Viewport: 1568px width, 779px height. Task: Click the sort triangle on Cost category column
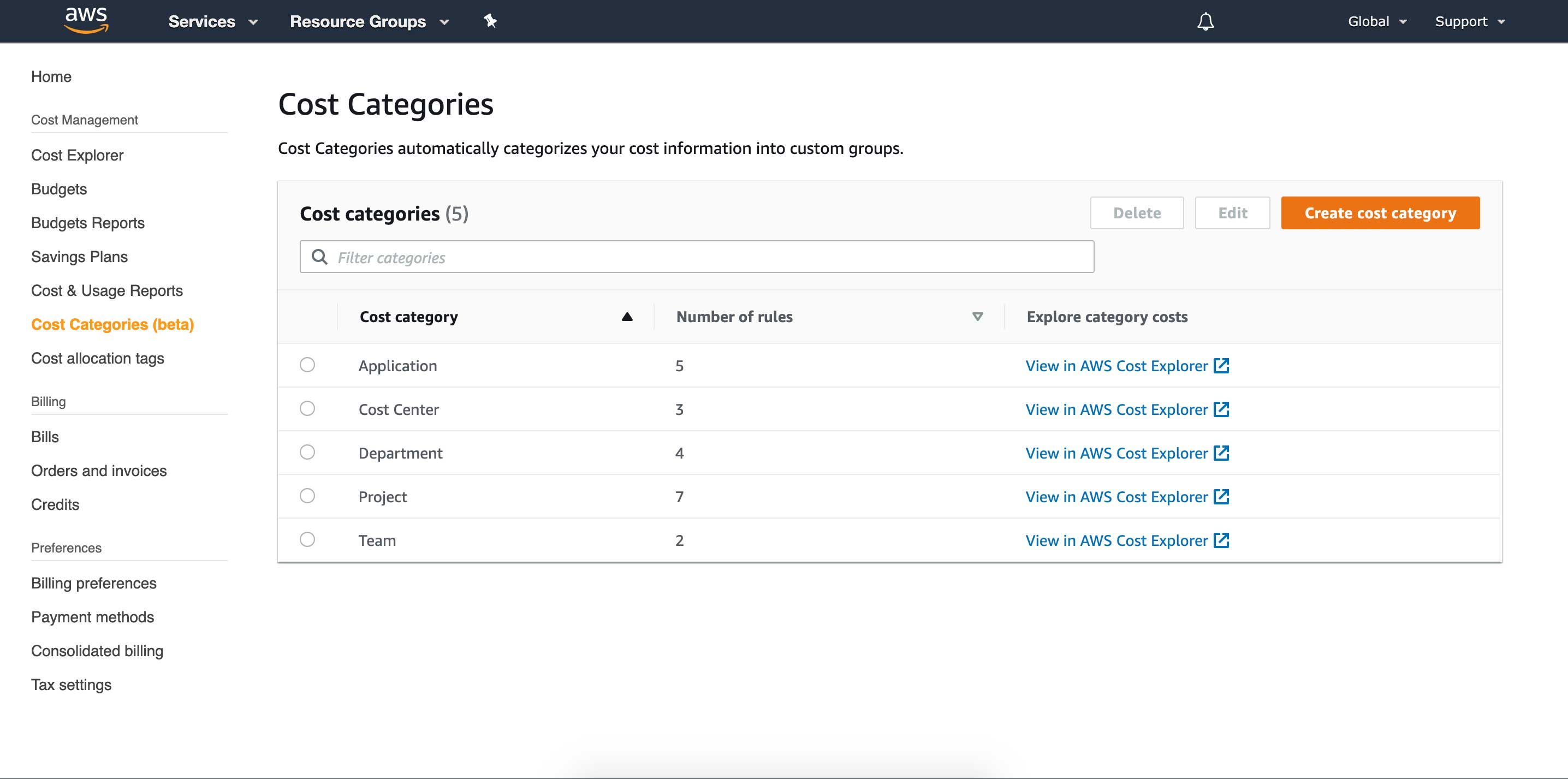tap(627, 316)
